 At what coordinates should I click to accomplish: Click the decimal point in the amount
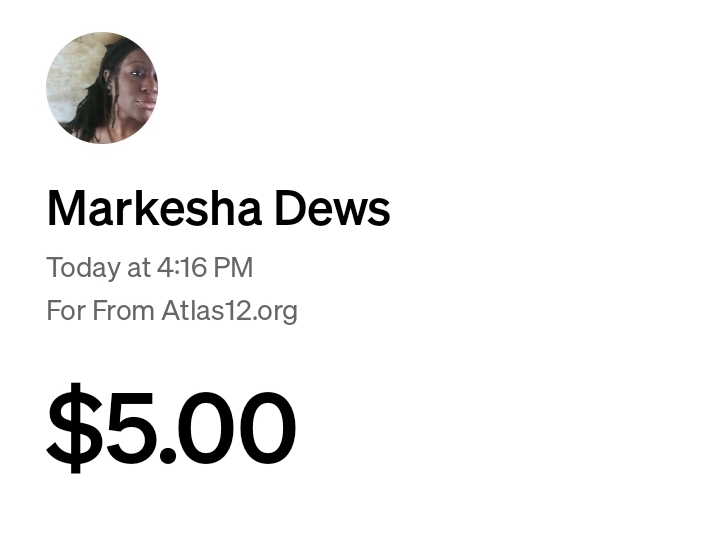point(167,455)
